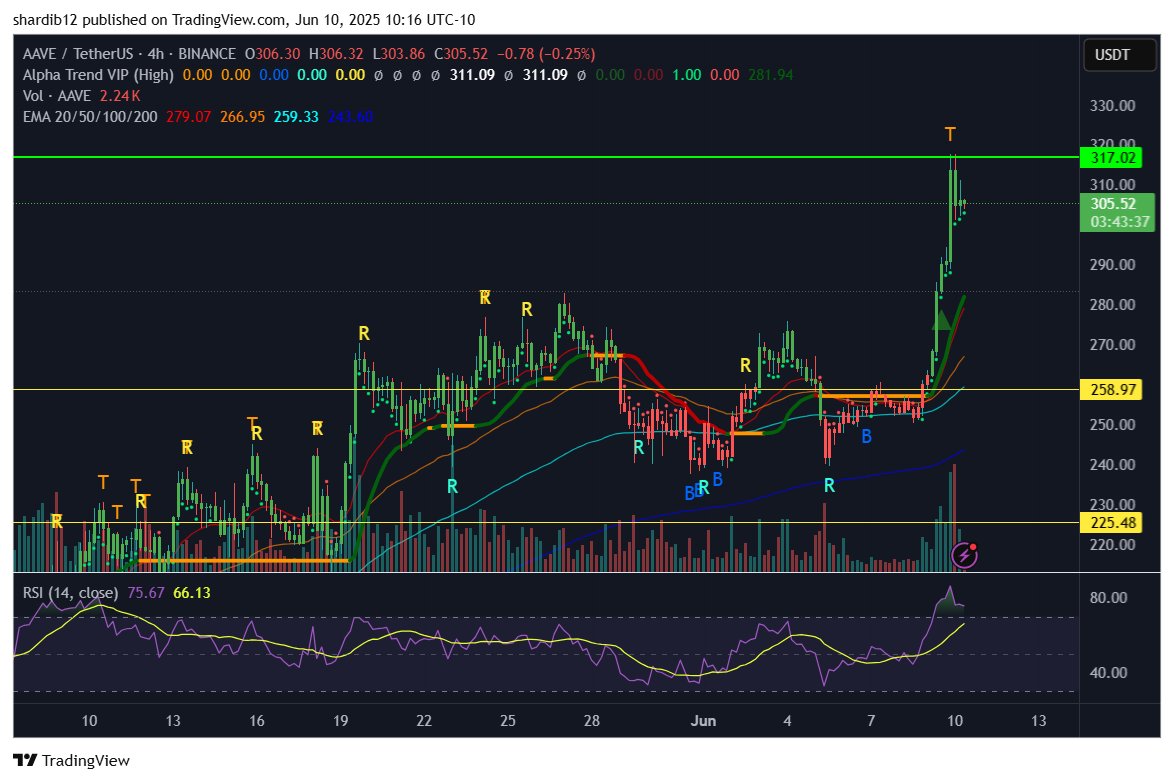
Task: Click the green 317.02 price label
Action: coord(1112,157)
